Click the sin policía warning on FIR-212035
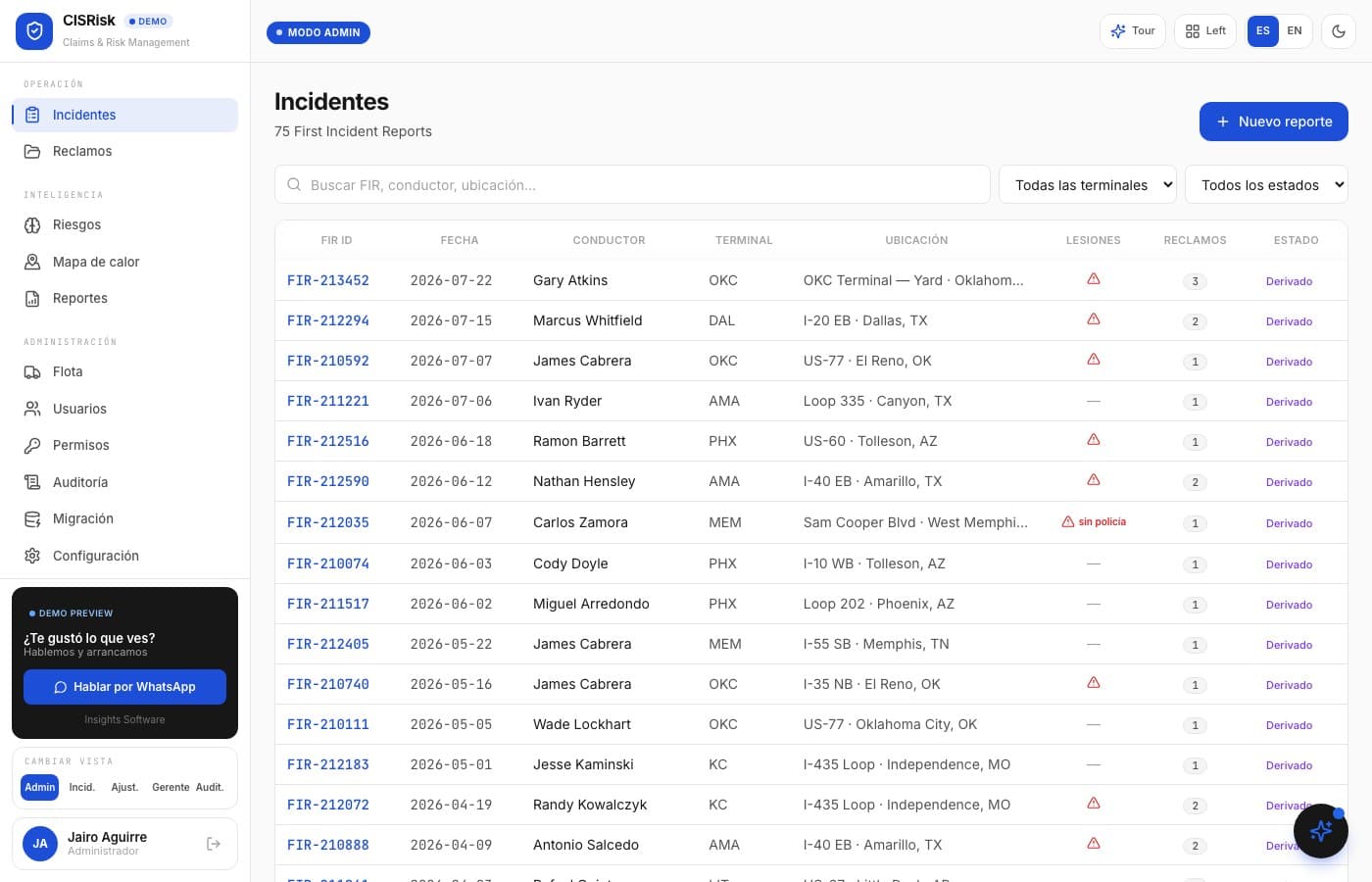 coord(1094,522)
